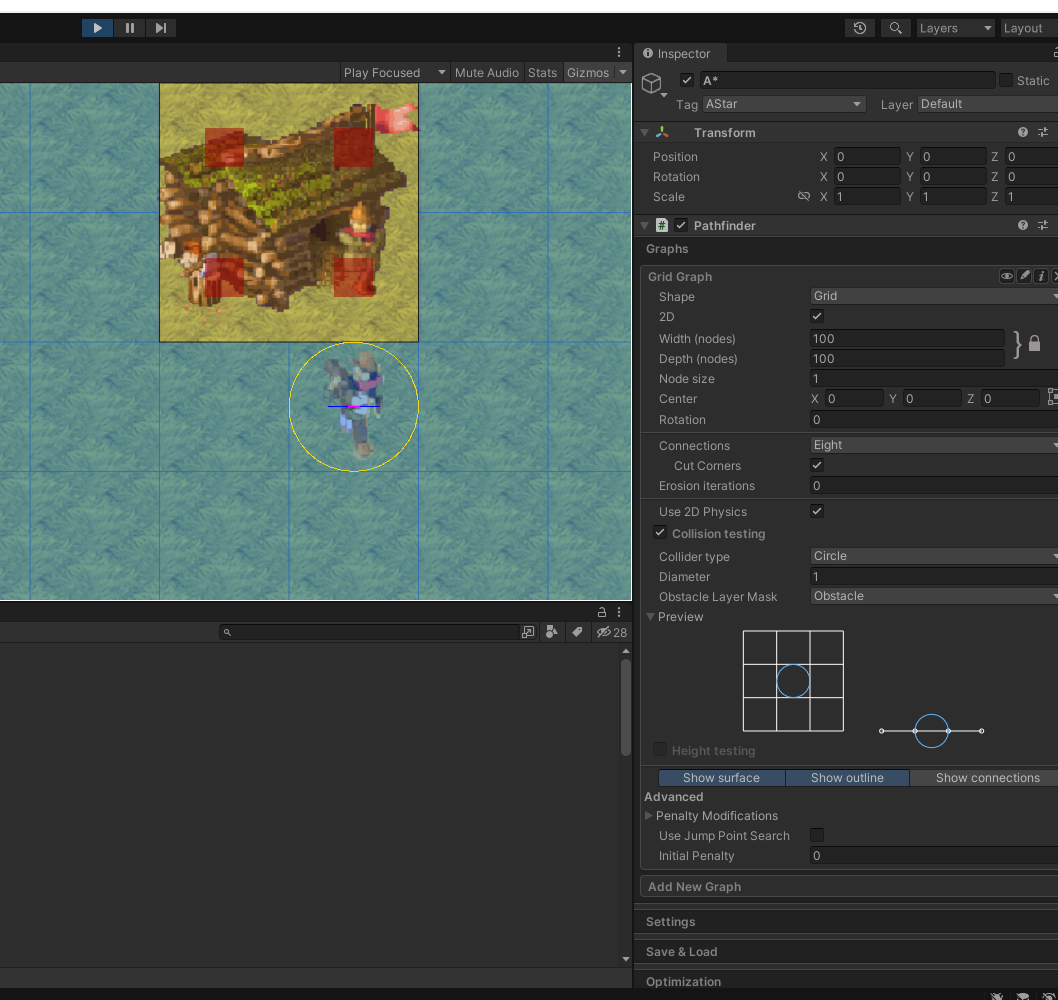Toggle the Pathfinder component enabled checkbox
Image resolution: width=1058 pixels, height=1000 pixels.
(681, 225)
